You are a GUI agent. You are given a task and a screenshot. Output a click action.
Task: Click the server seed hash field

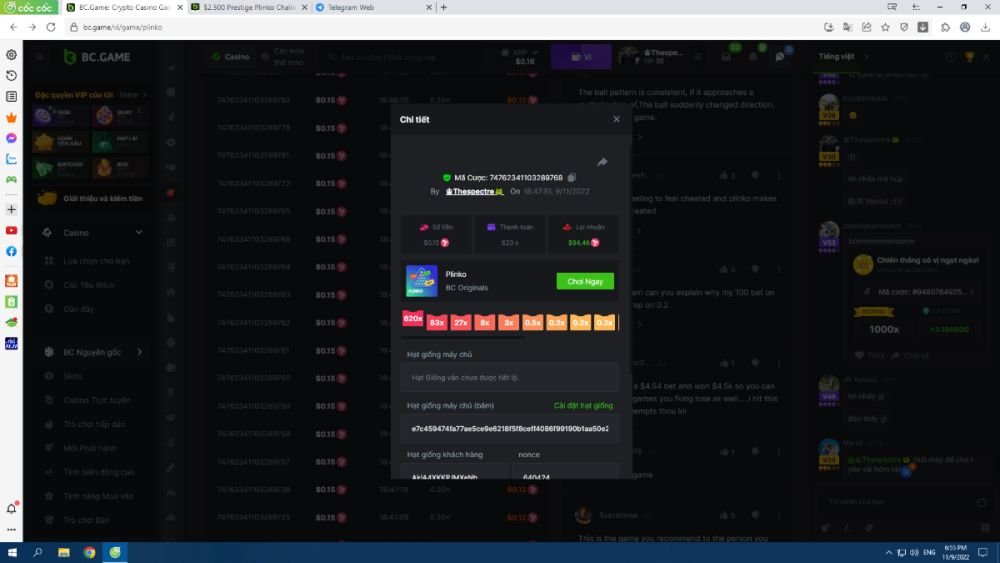510,427
